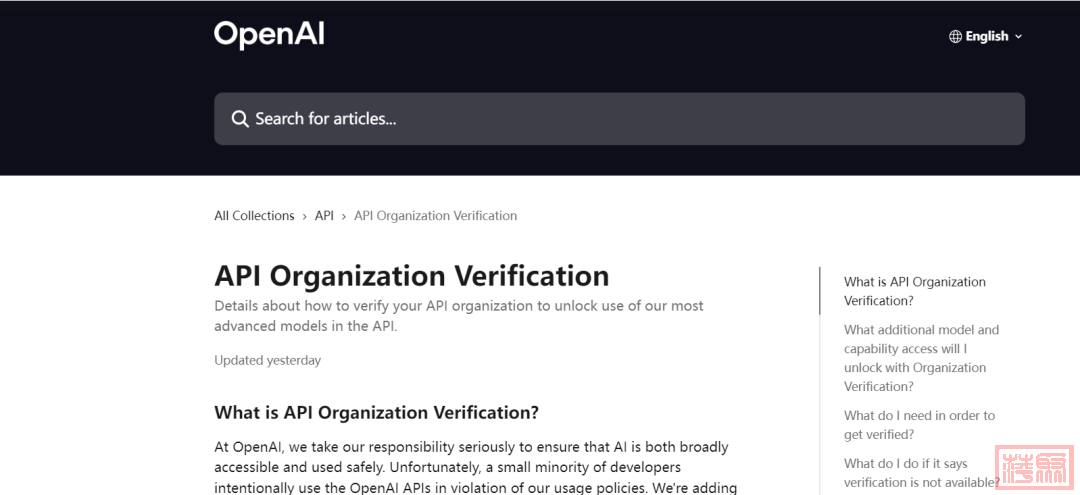Focus the Search for articles field
Viewport: 1080px width, 495px height.
coord(619,119)
